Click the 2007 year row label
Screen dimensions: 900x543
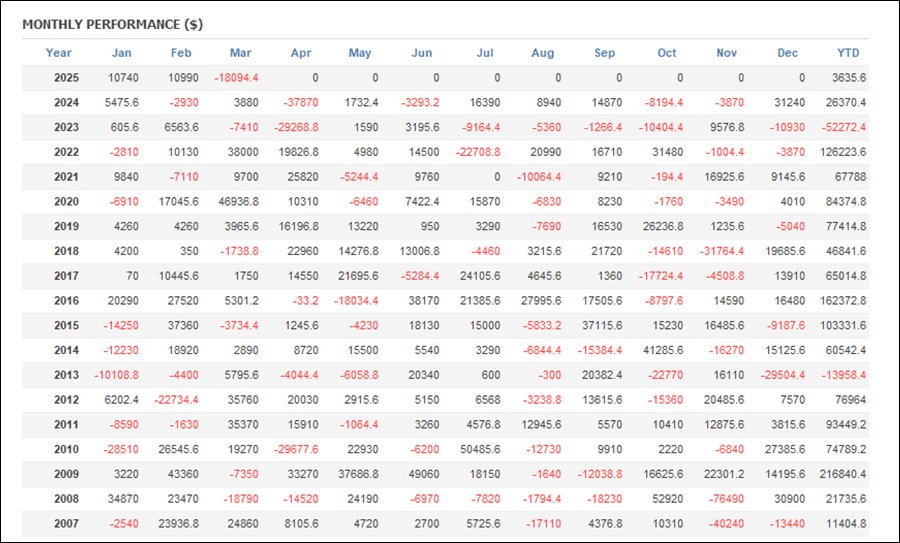67,523
